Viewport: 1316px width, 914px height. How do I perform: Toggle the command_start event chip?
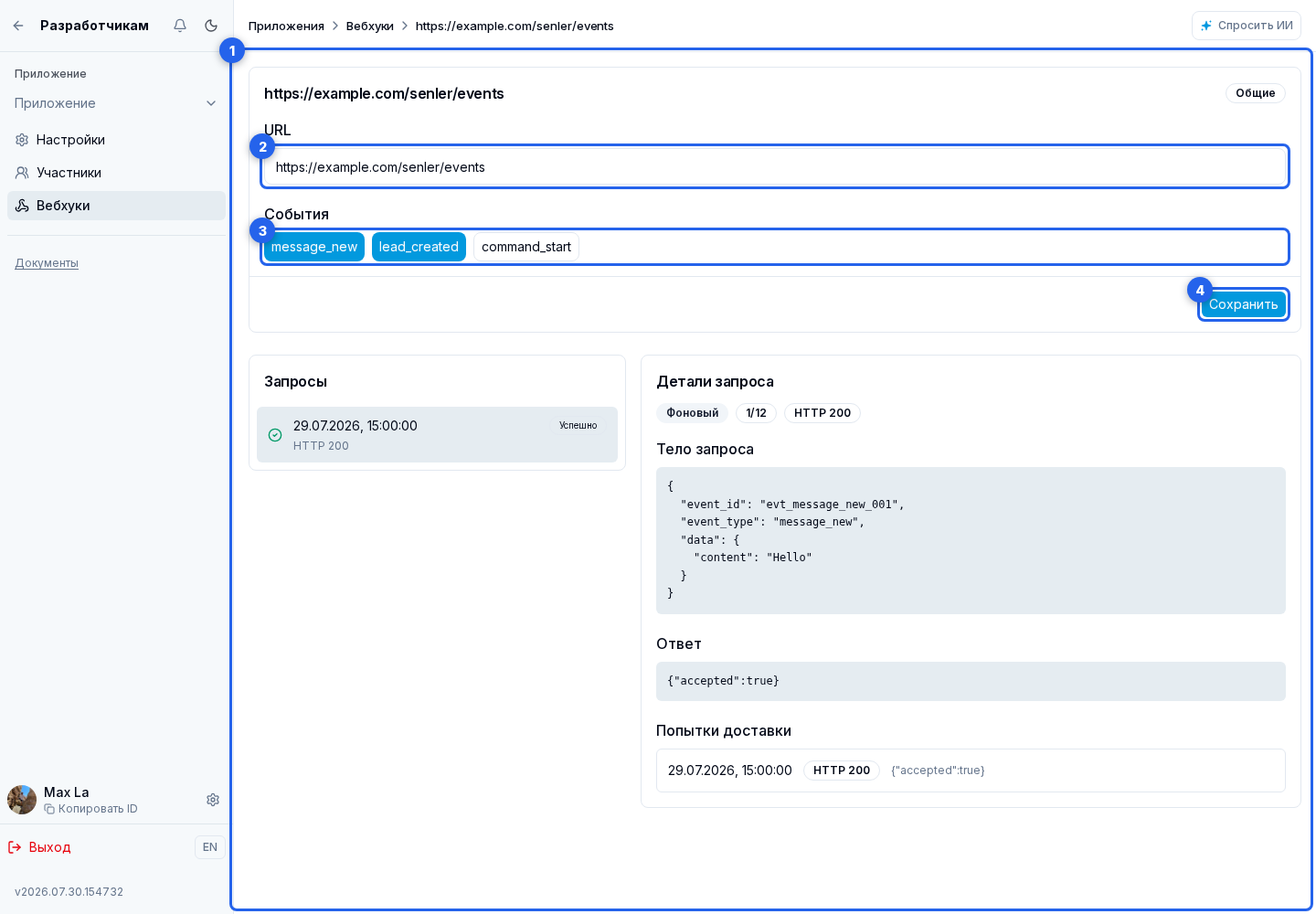coord(526,247)
